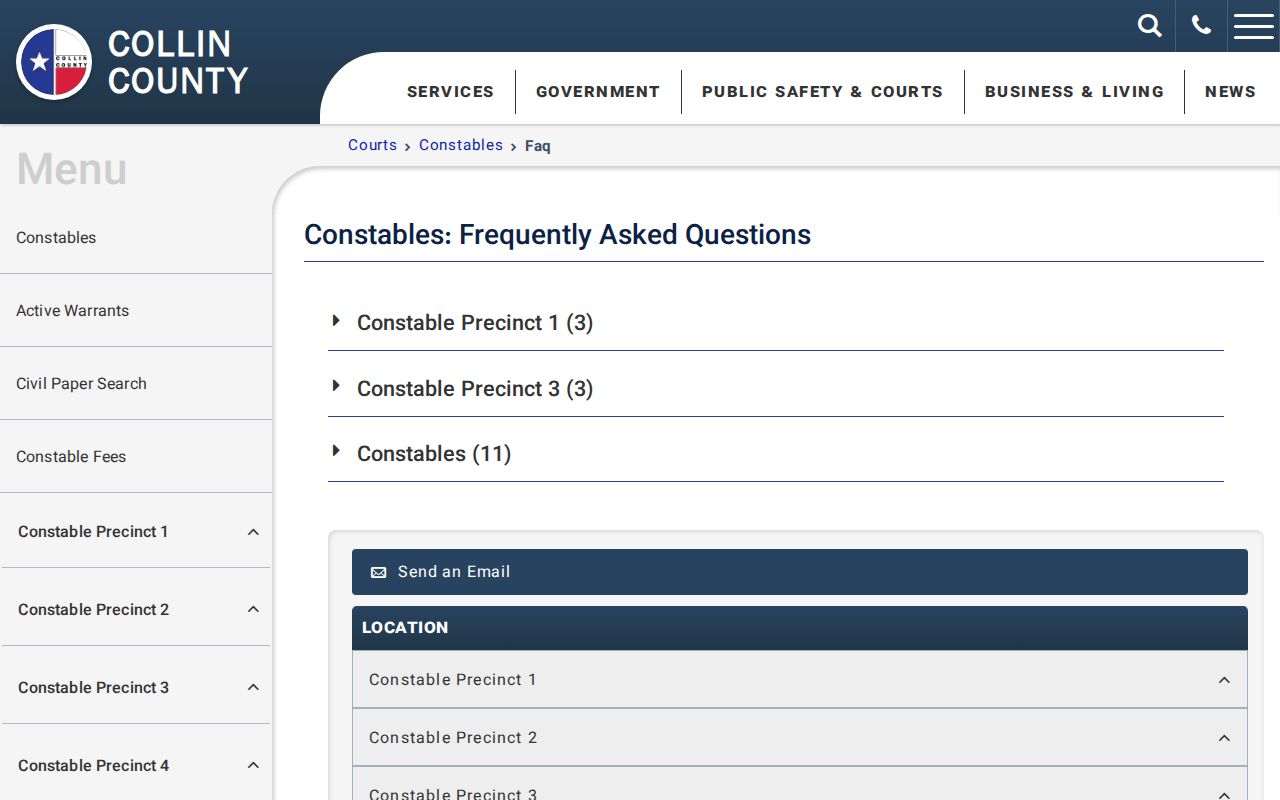Open Active Warrants sidebar link
This screenshot has width=1280, height=800.
(72, 311)
